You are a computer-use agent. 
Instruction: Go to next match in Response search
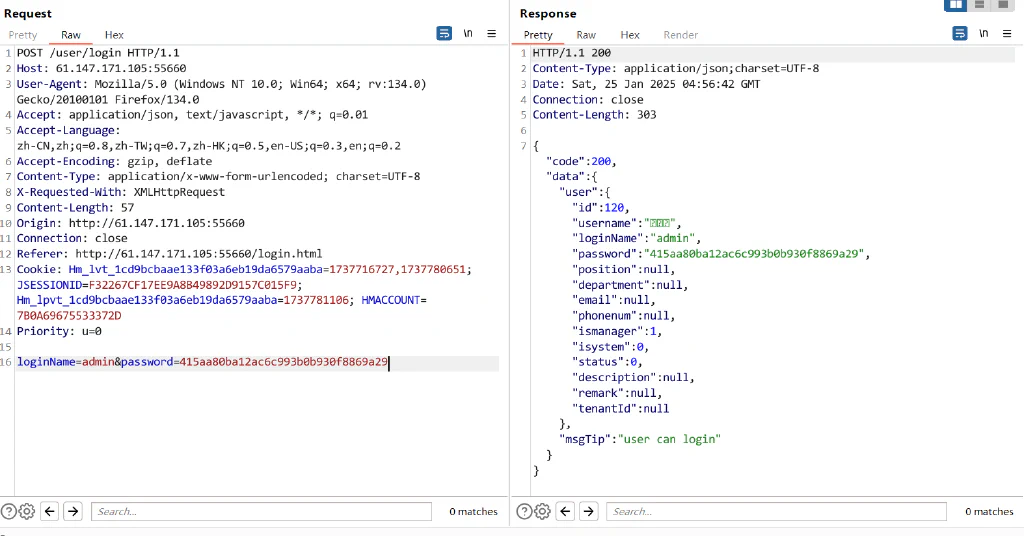[588, 511]
